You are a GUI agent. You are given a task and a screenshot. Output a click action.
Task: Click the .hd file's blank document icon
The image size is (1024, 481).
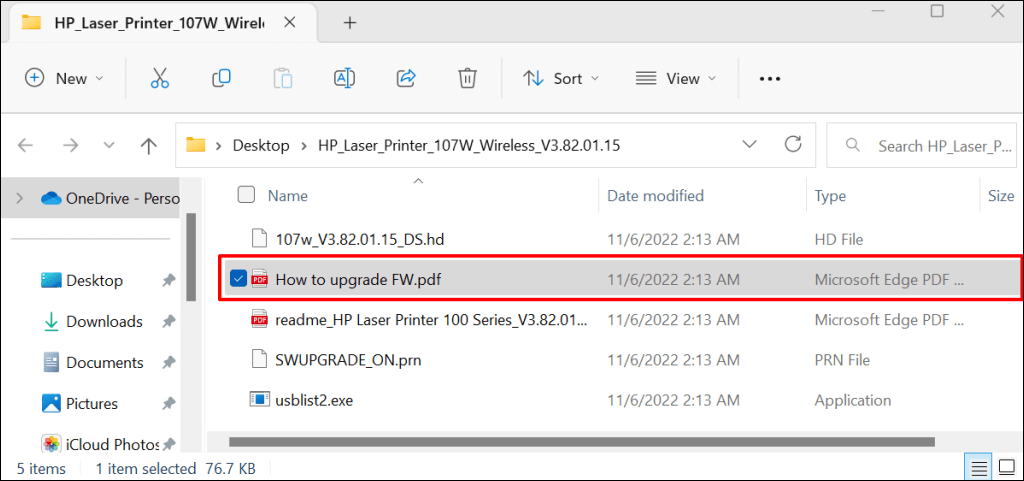(259, 240)
